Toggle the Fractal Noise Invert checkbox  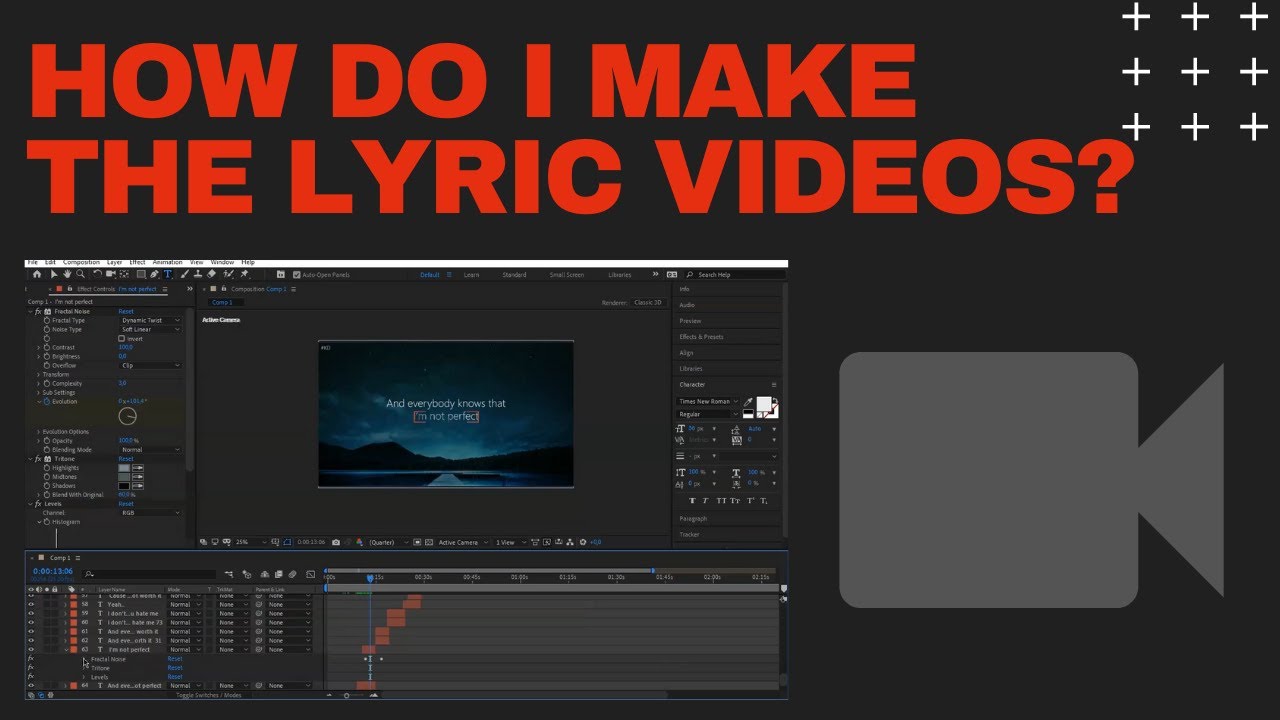[122, 339]
